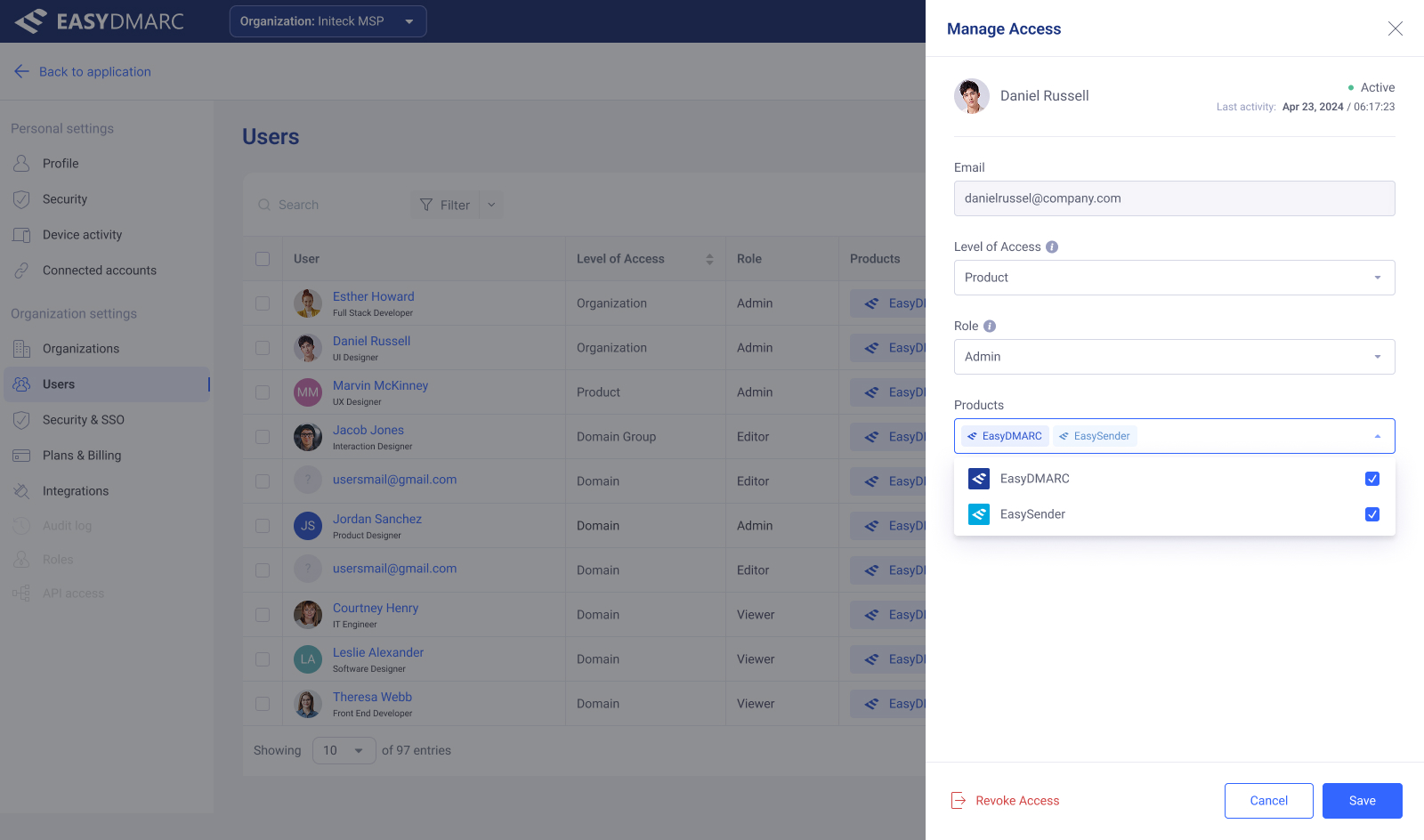Select the checkbox for Jacob Jones

263,437
